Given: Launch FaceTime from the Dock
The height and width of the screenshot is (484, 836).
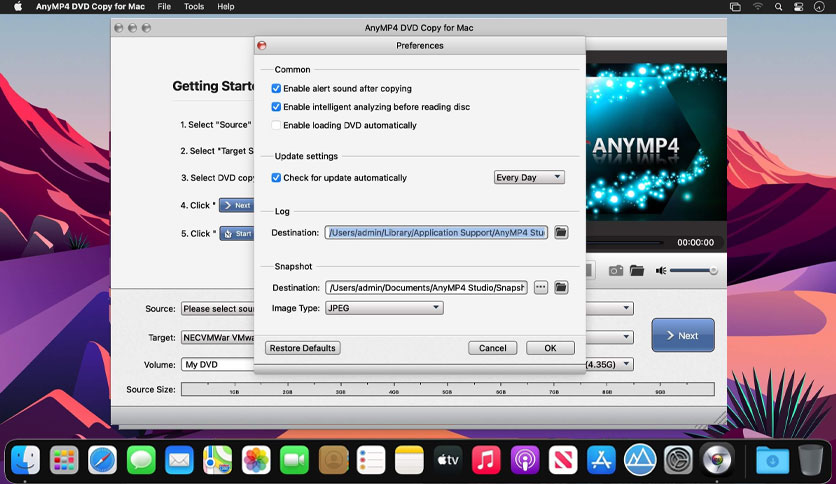Looking at the screenshot, I should tap(294, 459).
